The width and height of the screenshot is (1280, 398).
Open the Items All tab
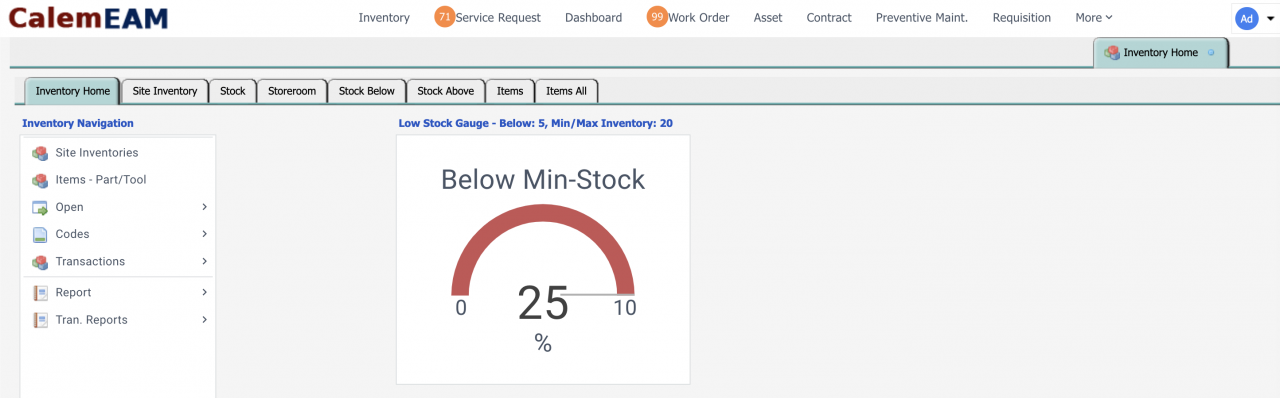tap(566, 91)
